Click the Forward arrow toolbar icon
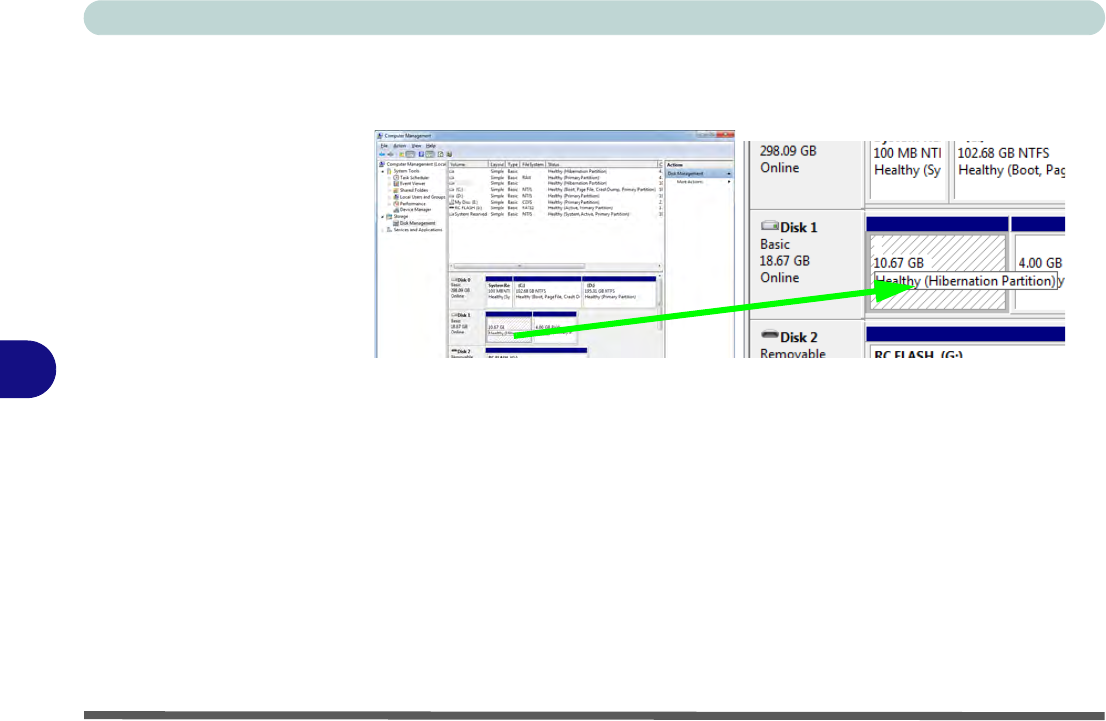Viewport: 1106px width, 721px height. [x=391, y=154]
